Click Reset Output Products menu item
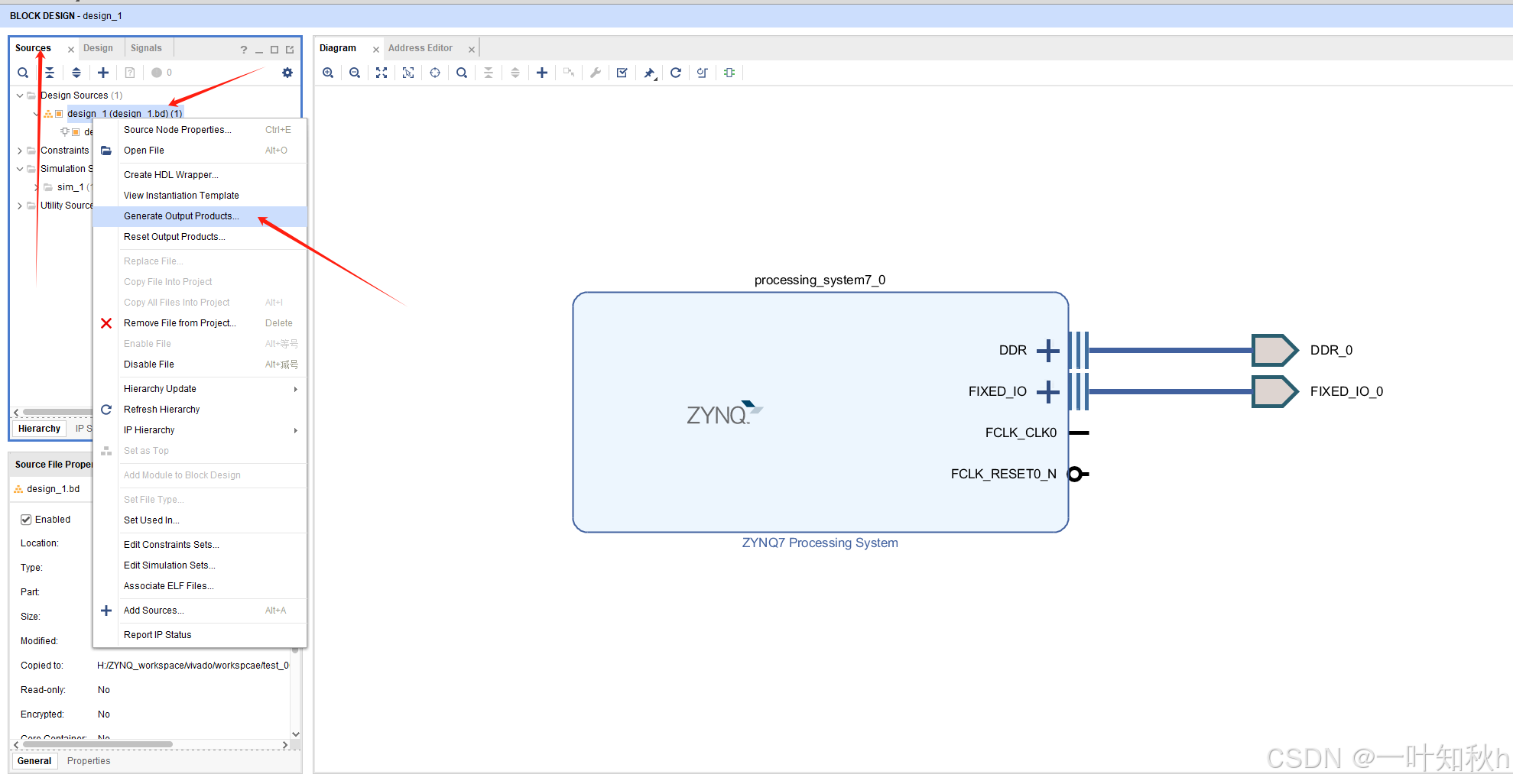This screenshot has width=1513, height=784. (200, 237)
